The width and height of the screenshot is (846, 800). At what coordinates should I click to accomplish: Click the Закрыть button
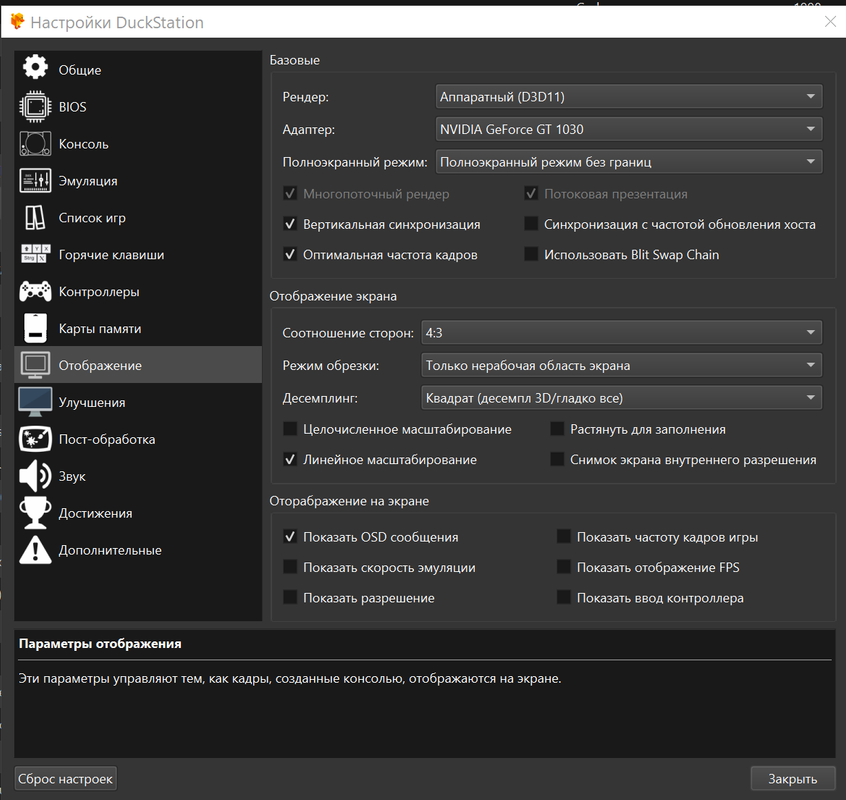coord(793,778)
